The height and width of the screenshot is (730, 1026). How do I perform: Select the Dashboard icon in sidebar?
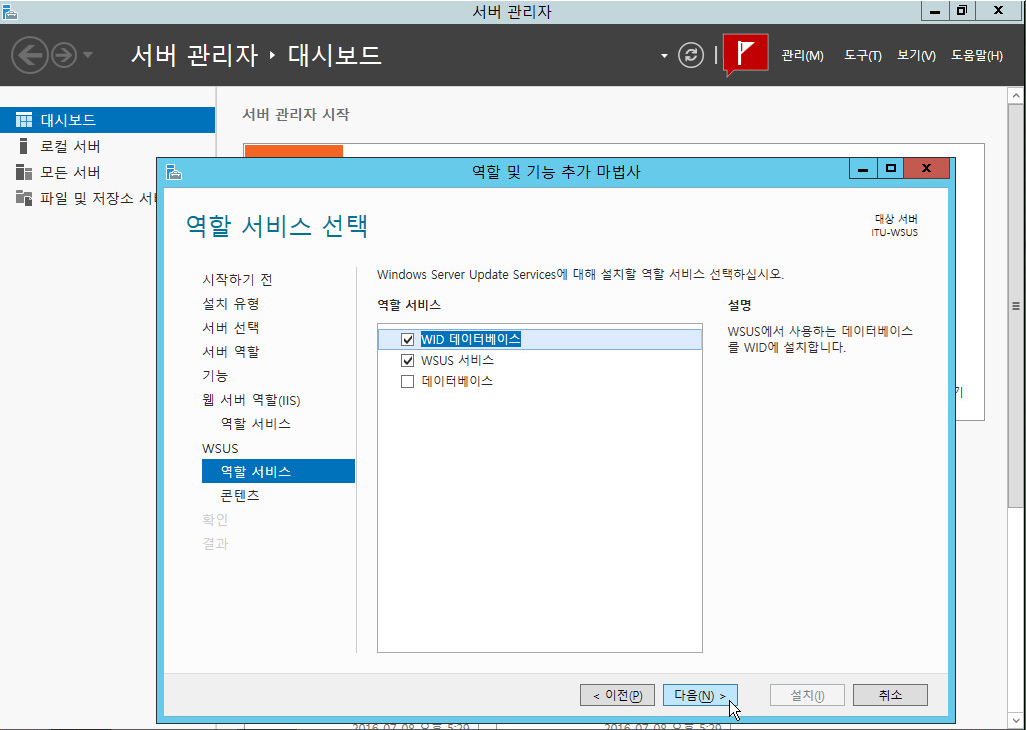(x=24, y=120)
